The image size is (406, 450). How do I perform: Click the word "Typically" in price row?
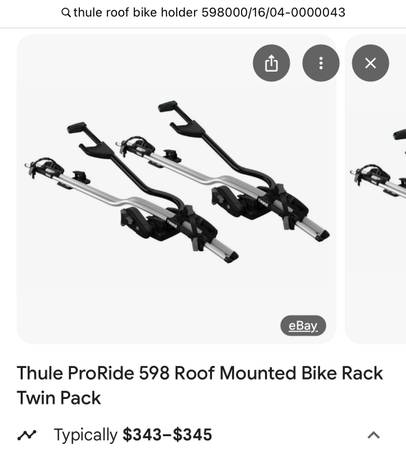86,435
